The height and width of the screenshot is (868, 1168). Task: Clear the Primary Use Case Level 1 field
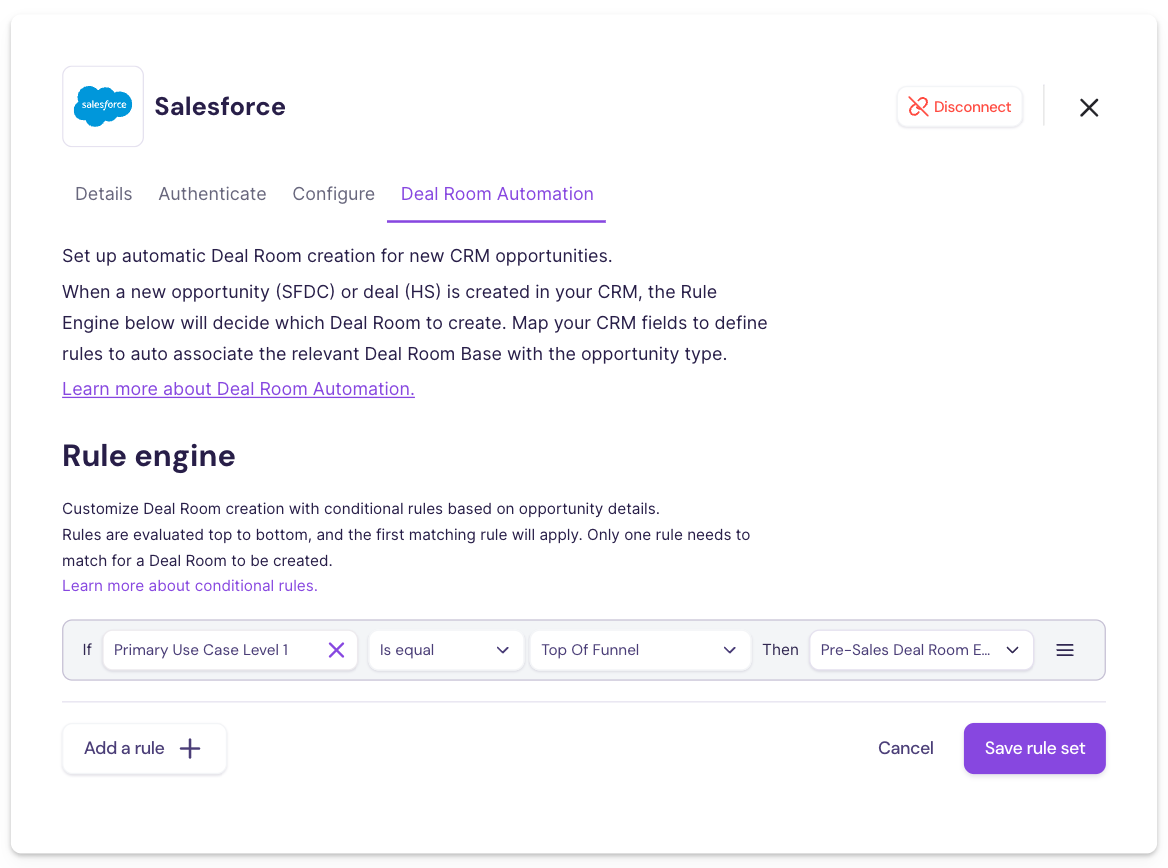[336, 650]
